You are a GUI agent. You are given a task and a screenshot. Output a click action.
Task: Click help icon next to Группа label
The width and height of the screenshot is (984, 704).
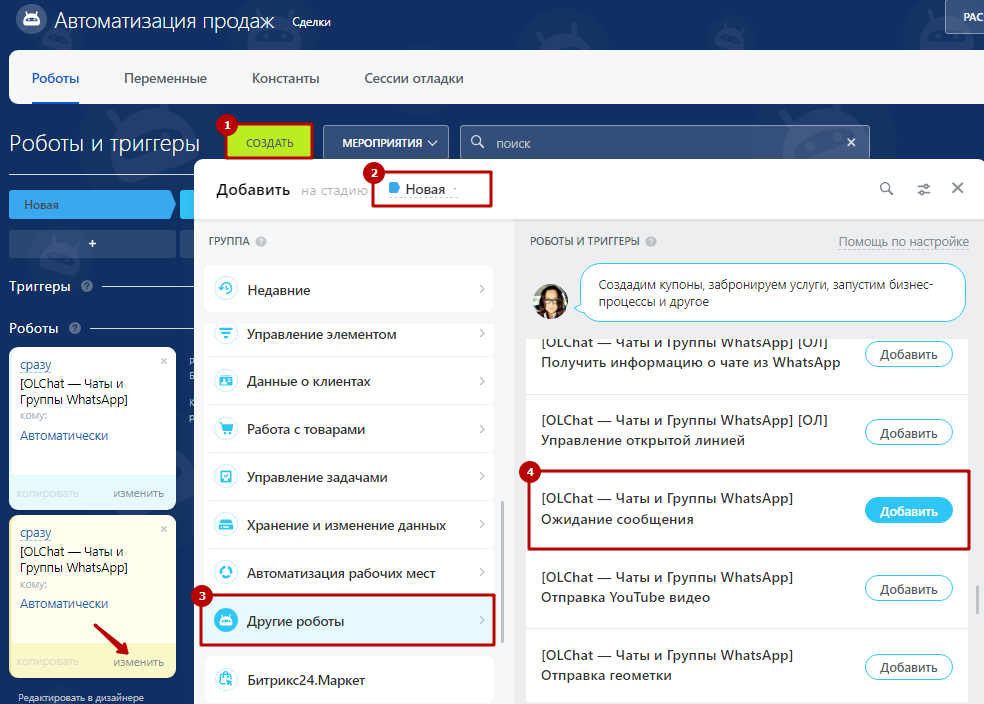261,241
